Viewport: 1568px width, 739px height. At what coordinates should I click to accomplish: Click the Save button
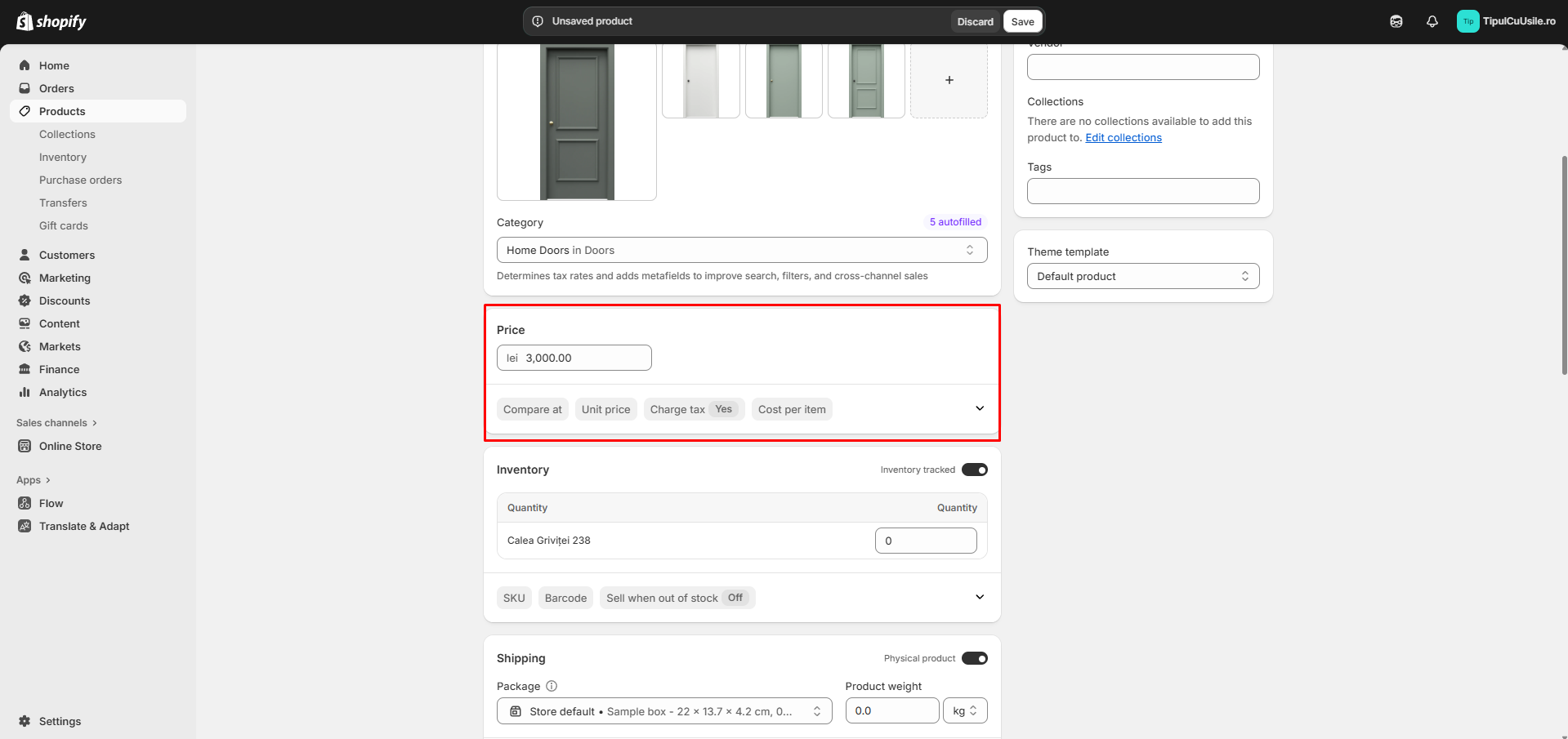pyautogui.click(x=1022, y=21)
